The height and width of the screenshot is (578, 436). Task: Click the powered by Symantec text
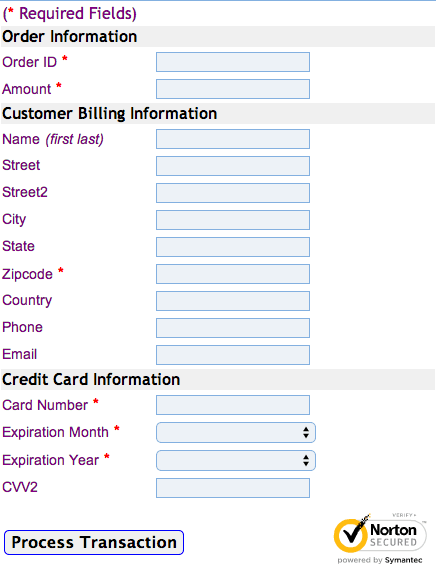[x=380, y=560]
